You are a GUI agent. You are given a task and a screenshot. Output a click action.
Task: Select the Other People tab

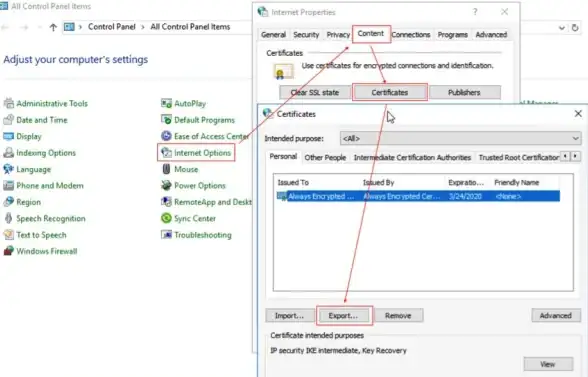325,158
